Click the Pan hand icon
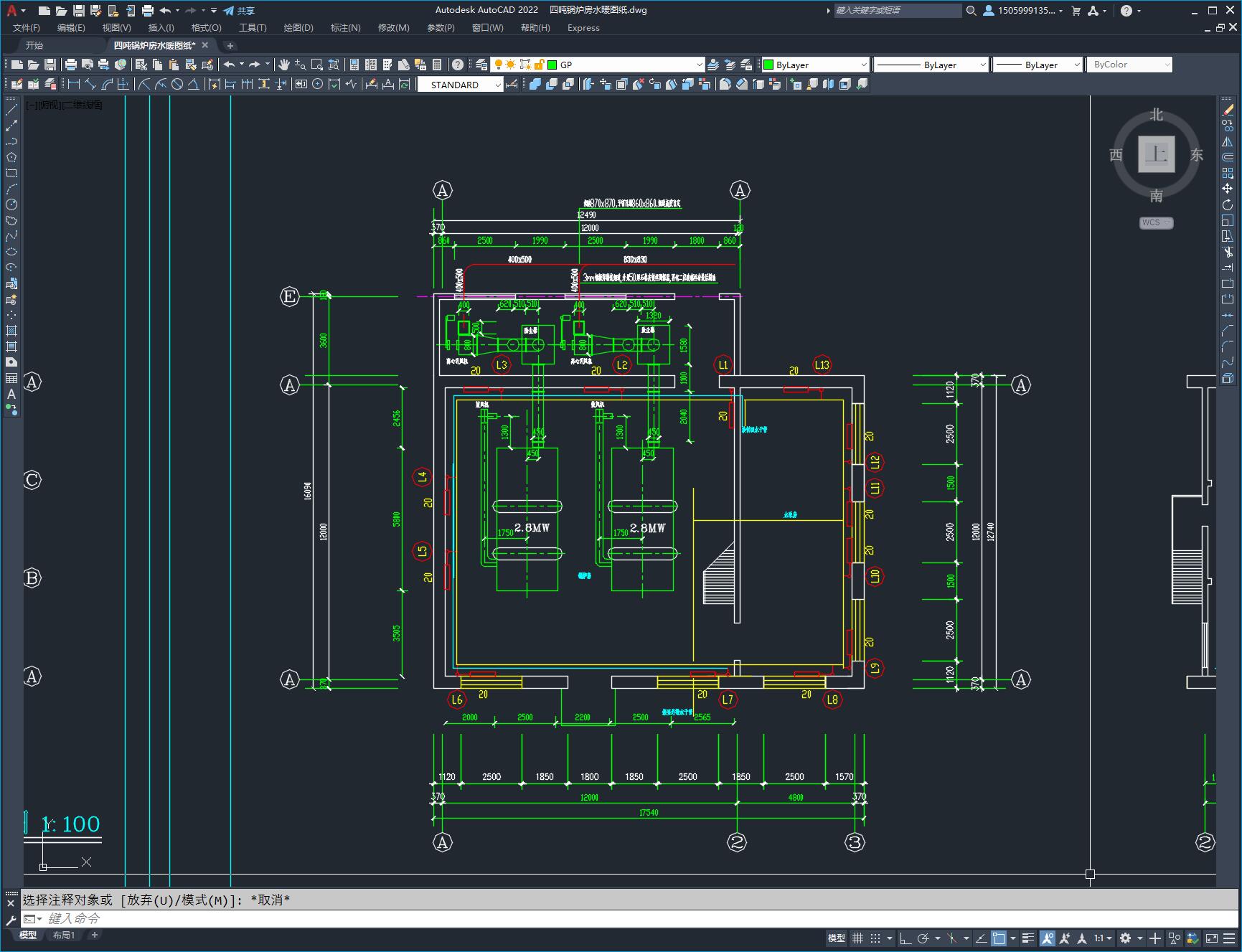 [284, 65]
